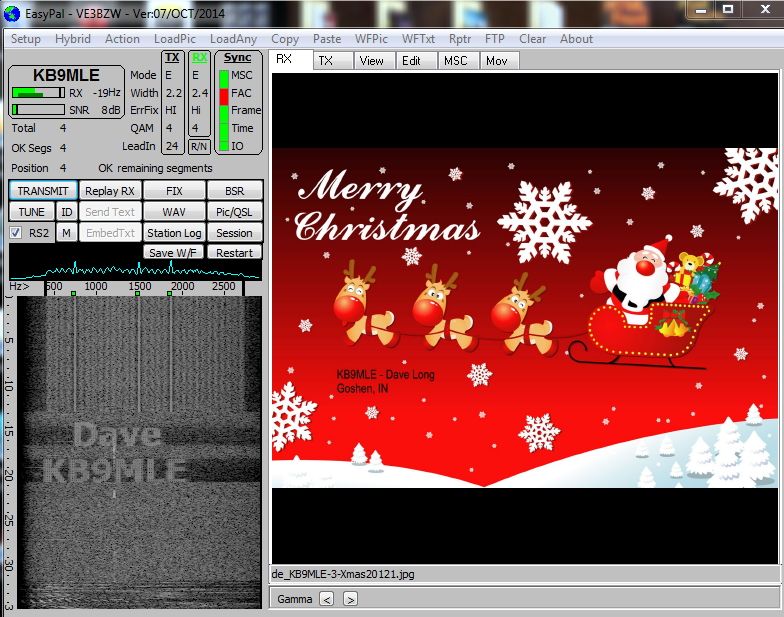Click the TX Mode value E
This screenshot has width=784, height=617.
click(x=168, y=76)
